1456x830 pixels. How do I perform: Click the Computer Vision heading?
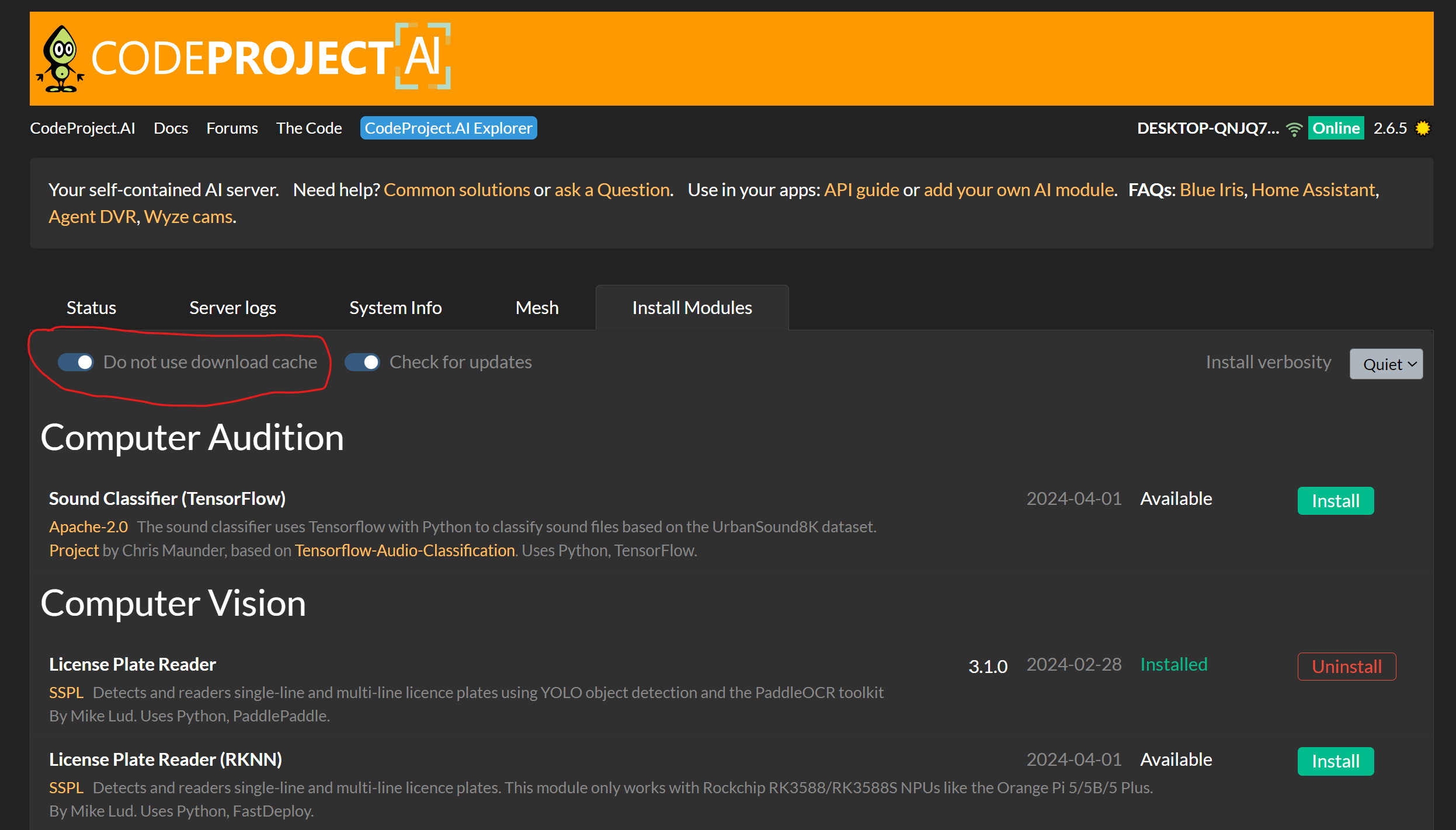[x=173, y=604]
